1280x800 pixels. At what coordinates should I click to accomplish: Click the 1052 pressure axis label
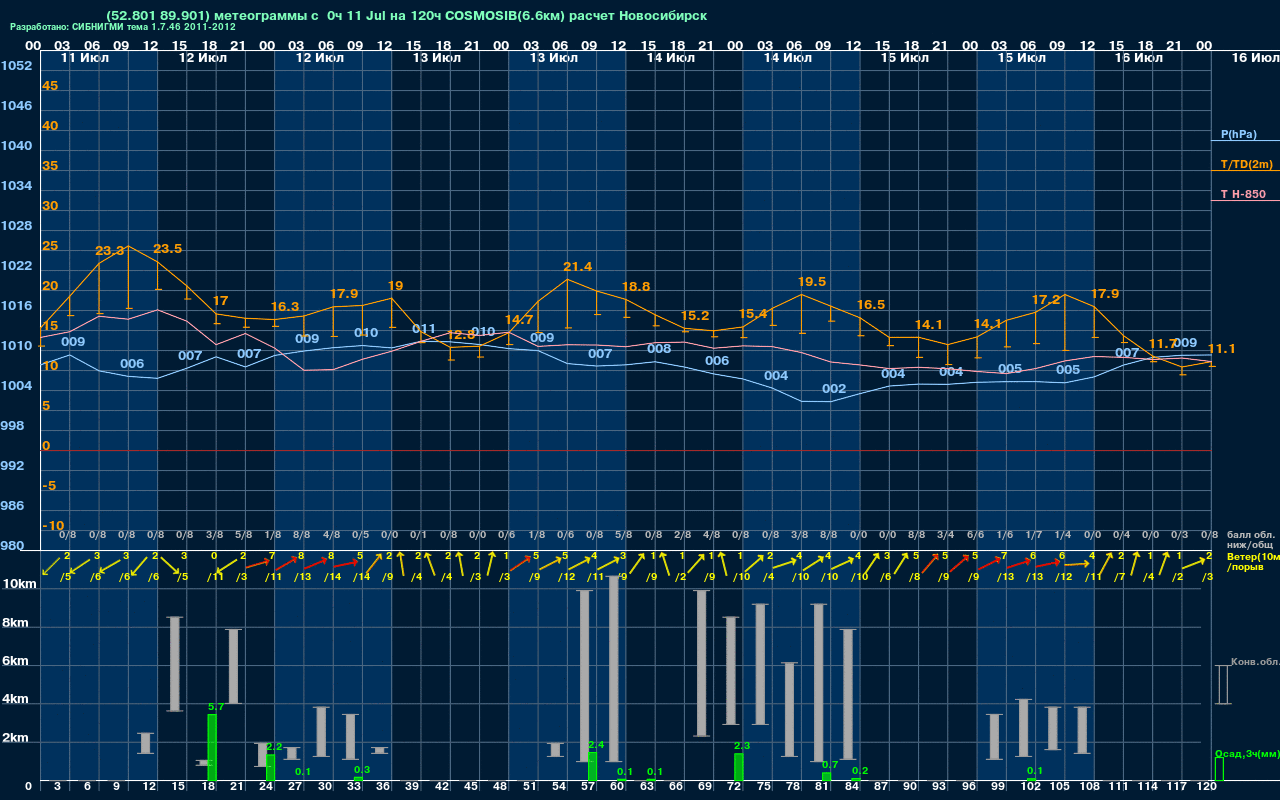[16, 66]
